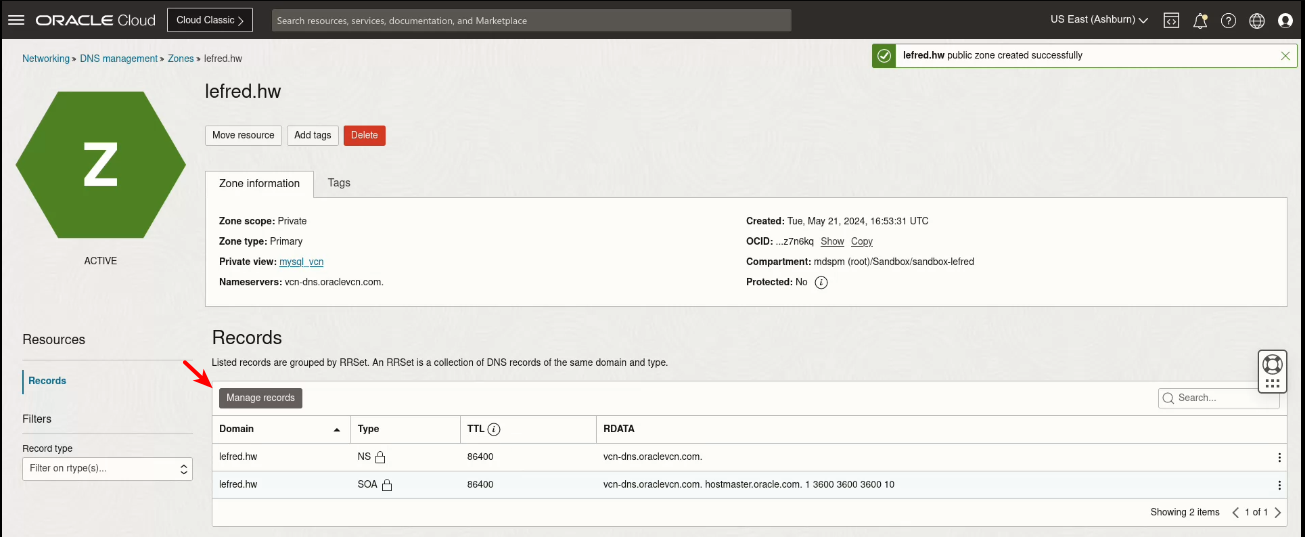
Task: Switch to Cloud Classic view
Action: 210,20
